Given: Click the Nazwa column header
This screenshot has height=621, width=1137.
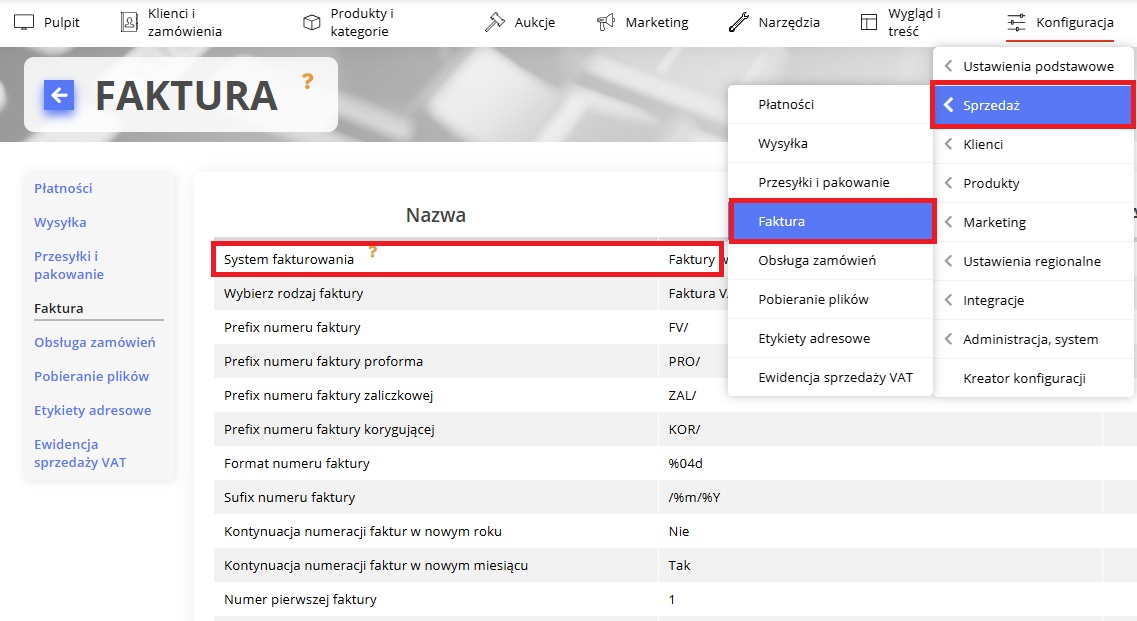Looking at the screenshot, I should 436,215.
